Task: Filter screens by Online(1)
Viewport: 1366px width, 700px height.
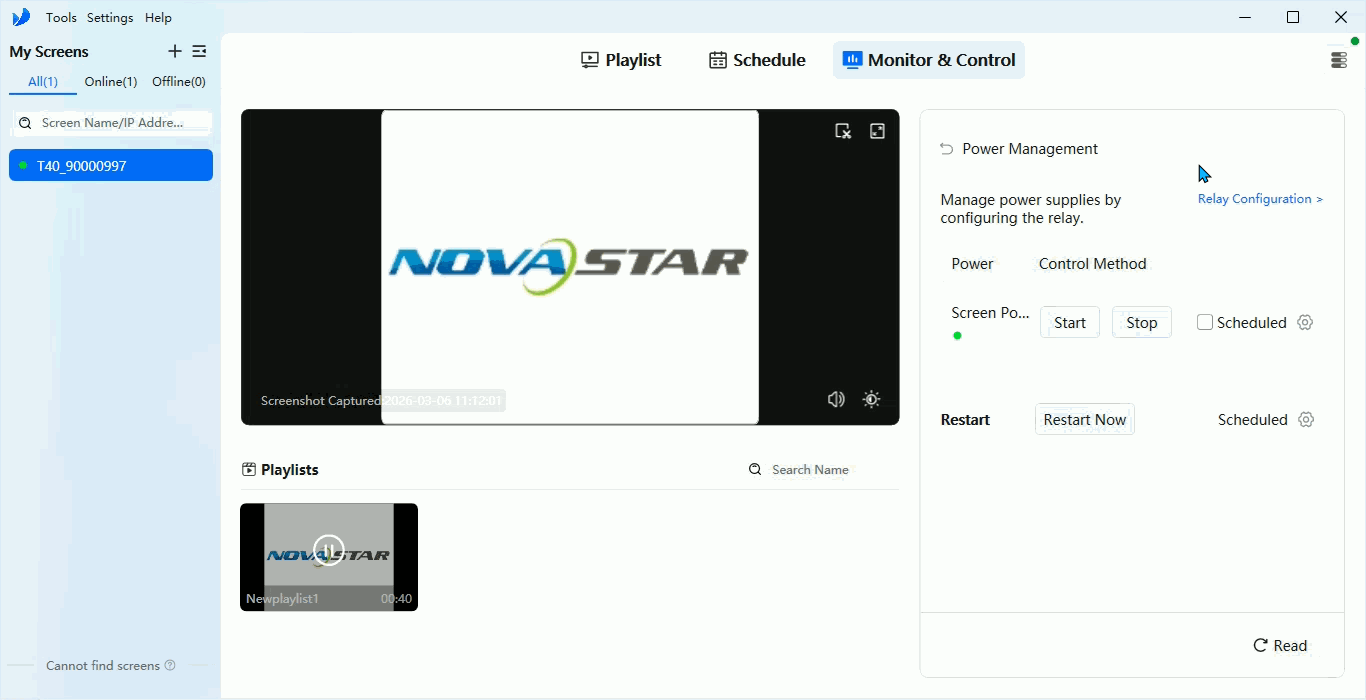Action: click(111, 82)
